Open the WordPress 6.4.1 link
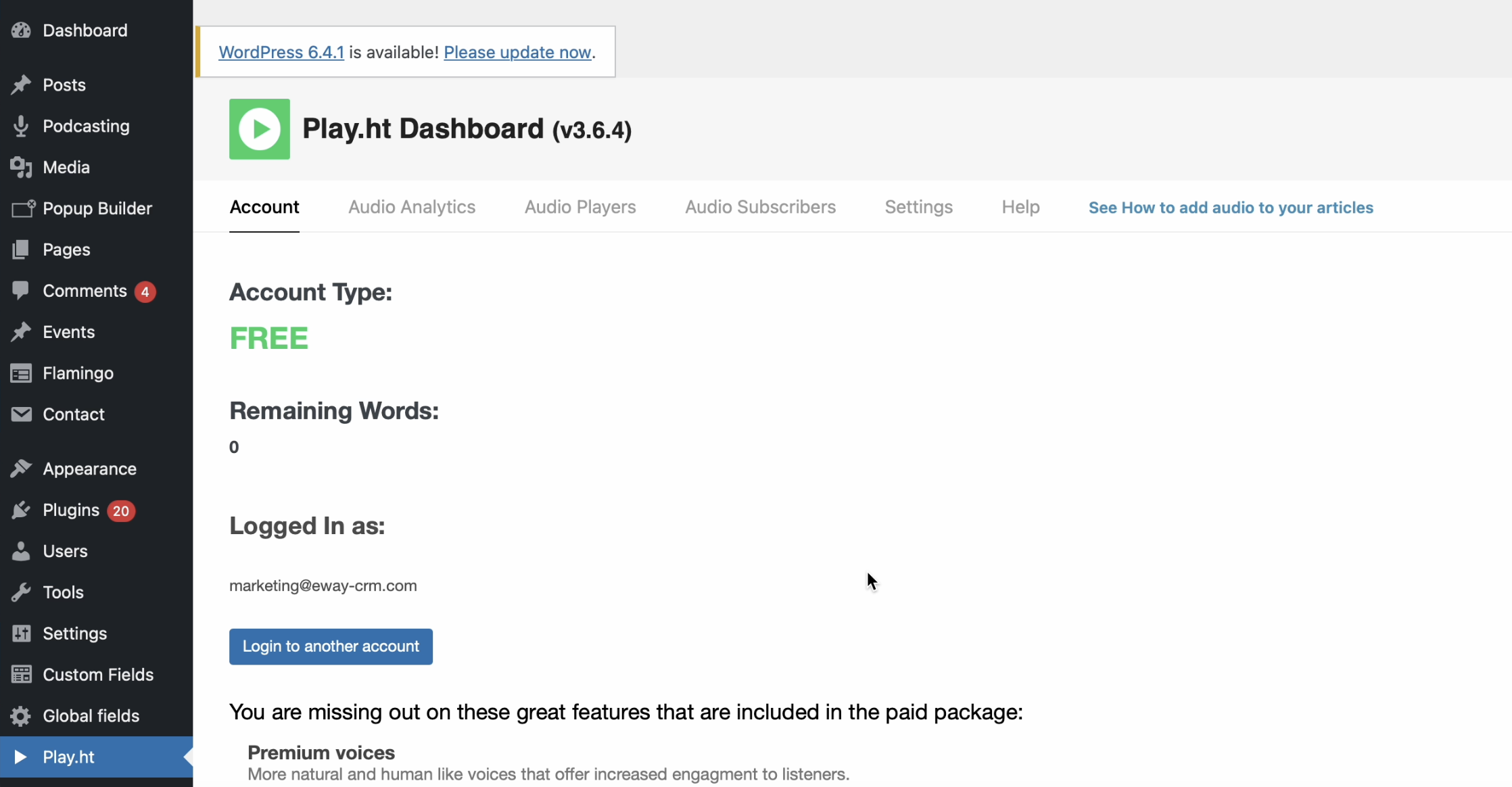 281,52
